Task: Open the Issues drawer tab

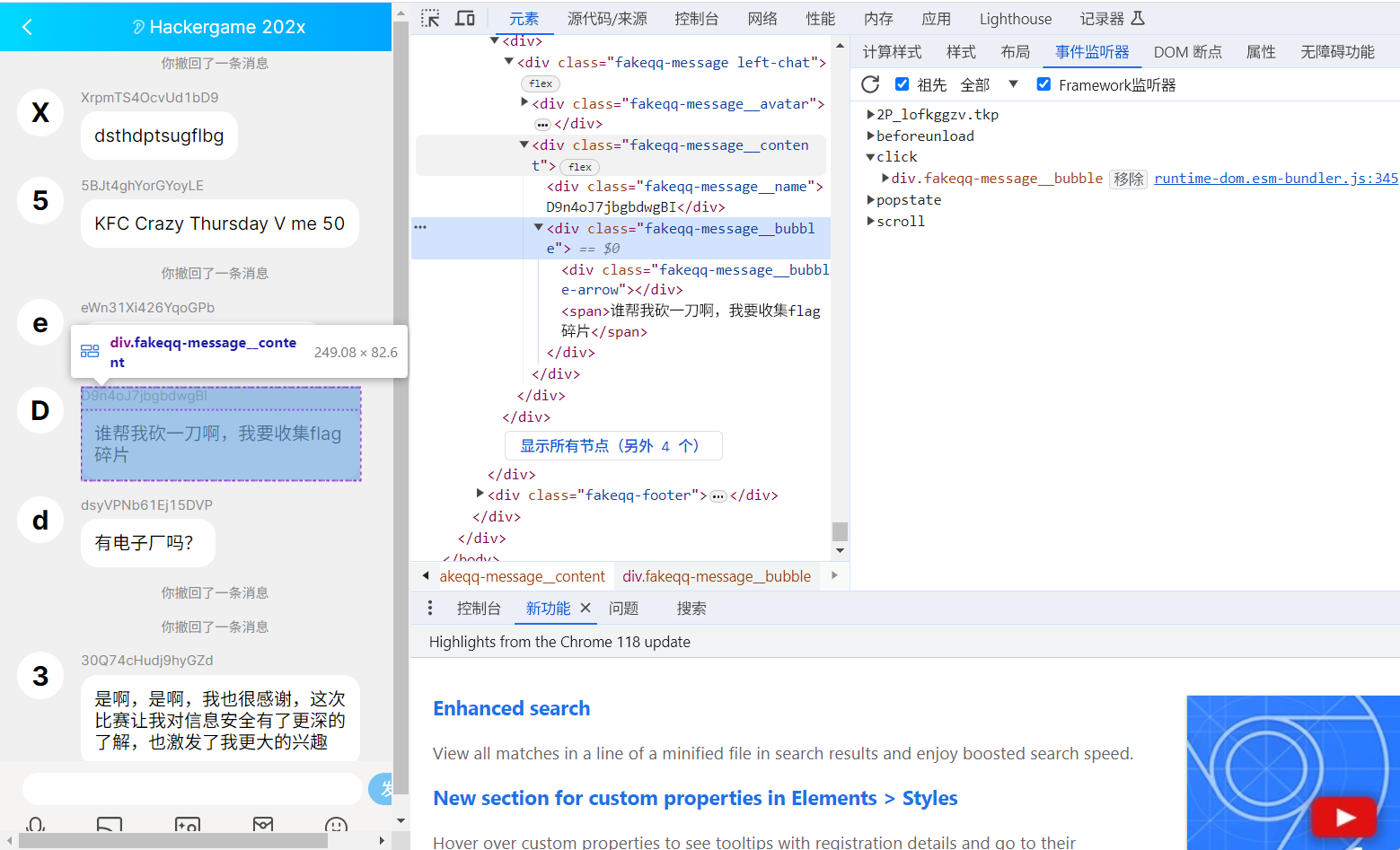Action: tap(623, 608)
